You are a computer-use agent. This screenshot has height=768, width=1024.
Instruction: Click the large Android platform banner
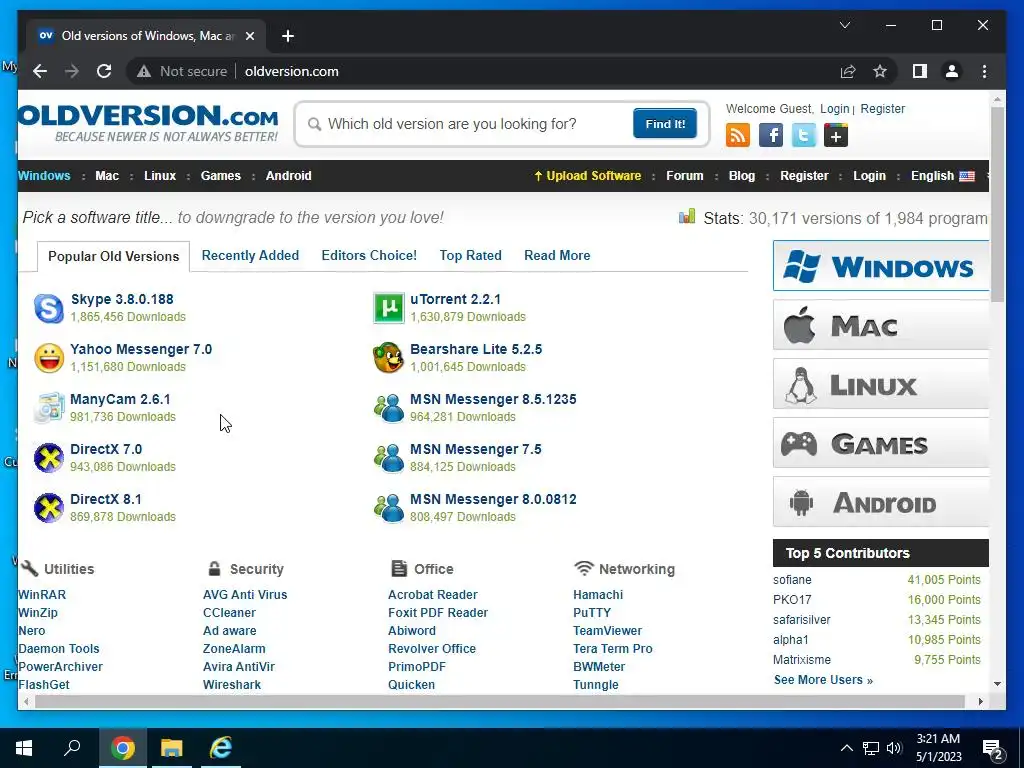pos(881,502)
